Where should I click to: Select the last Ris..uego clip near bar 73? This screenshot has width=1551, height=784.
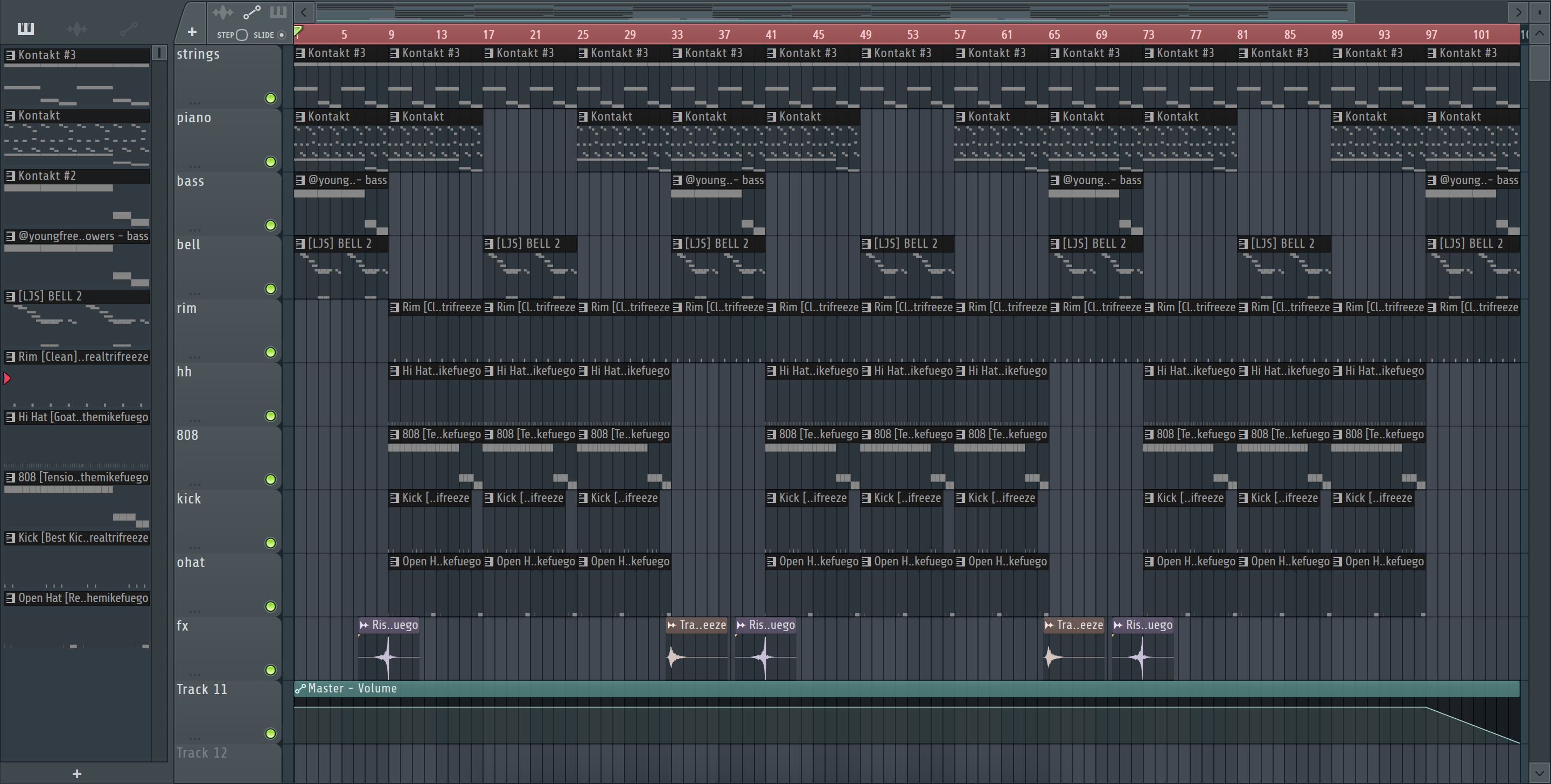point(1143,648)
